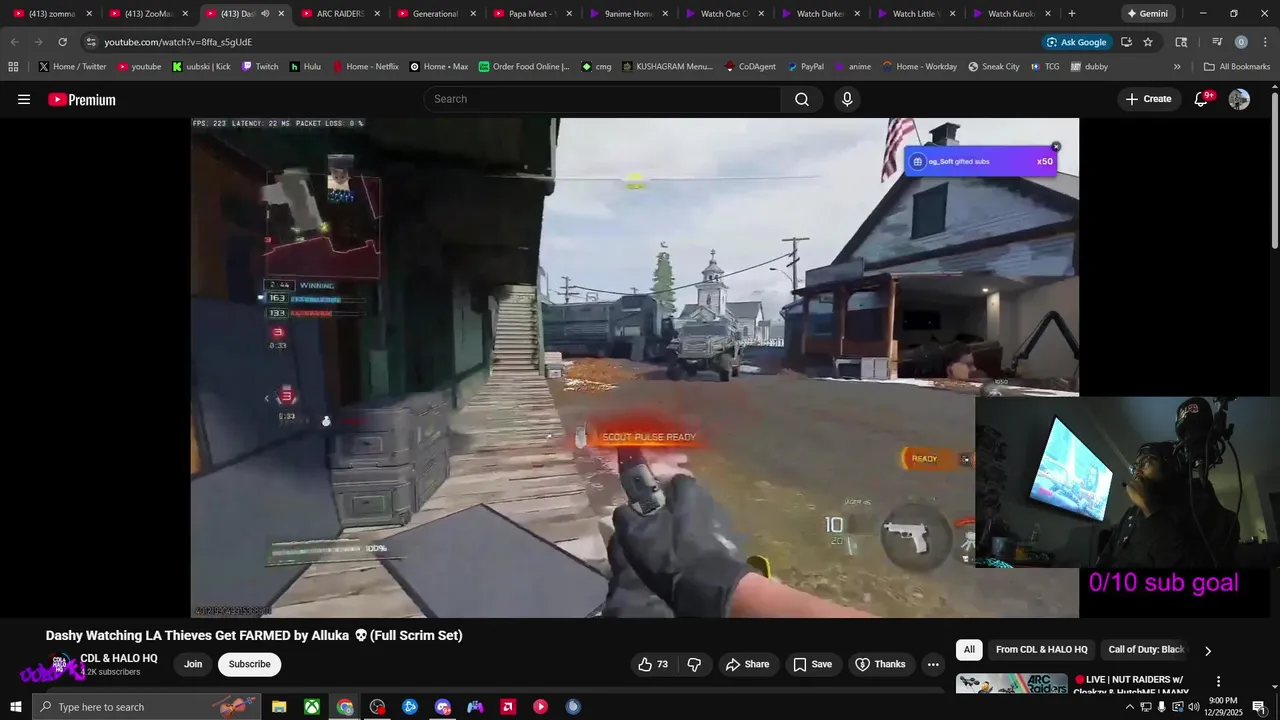This screenshot has width=1280, height=720.
Task: Open three-dot menu on ARC RAIDERS recommendation
Action: point(1218,681)
